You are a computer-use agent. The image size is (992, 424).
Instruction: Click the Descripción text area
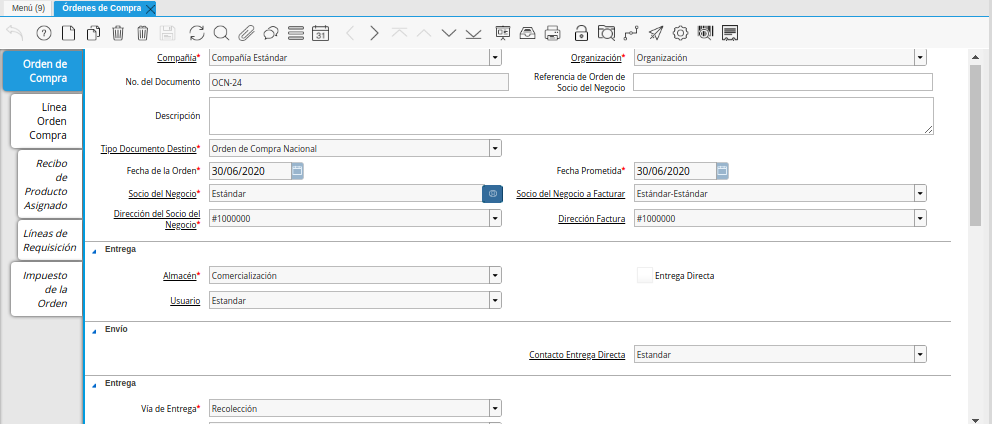[570, 116]
